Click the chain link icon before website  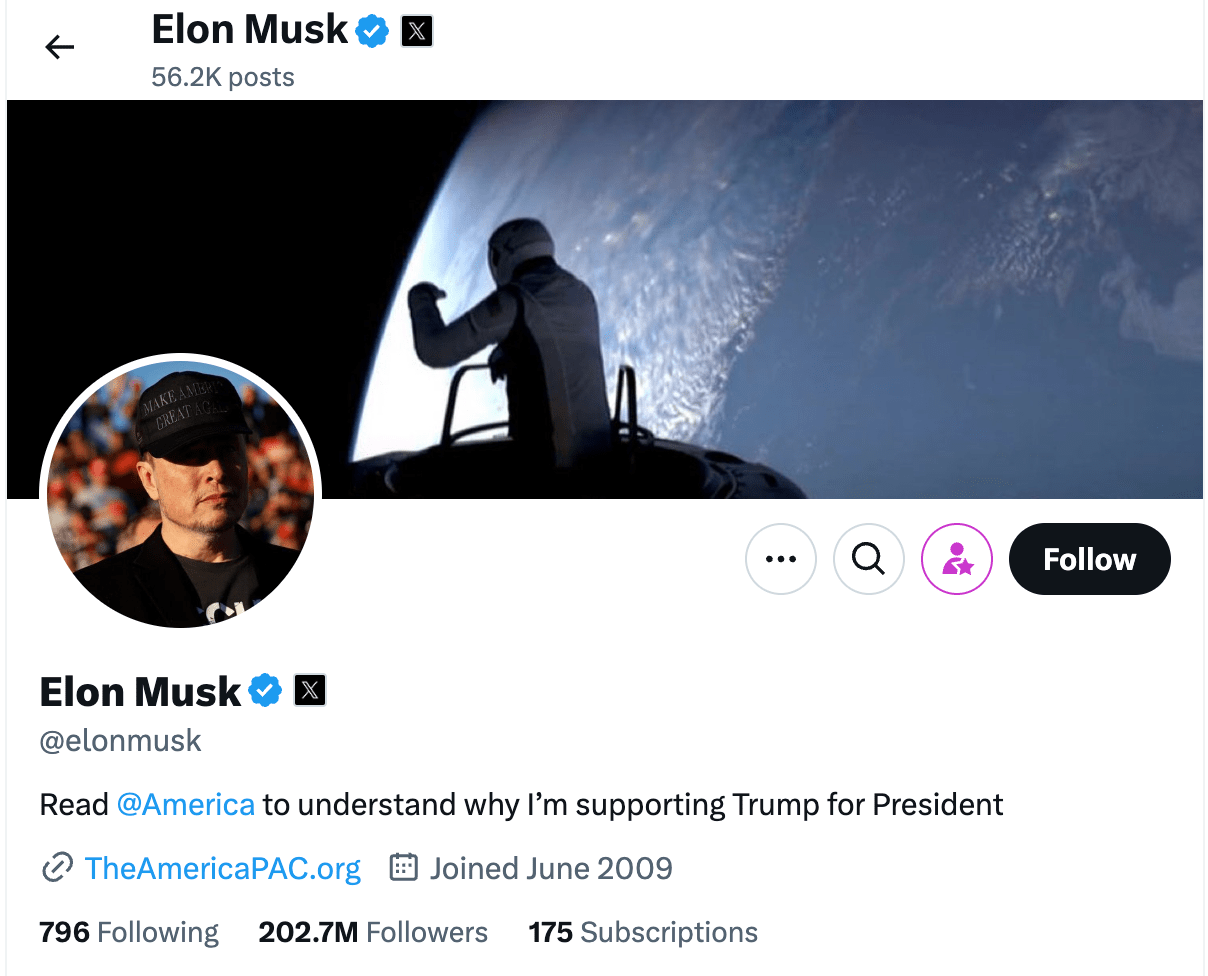[x=57, y=868]
